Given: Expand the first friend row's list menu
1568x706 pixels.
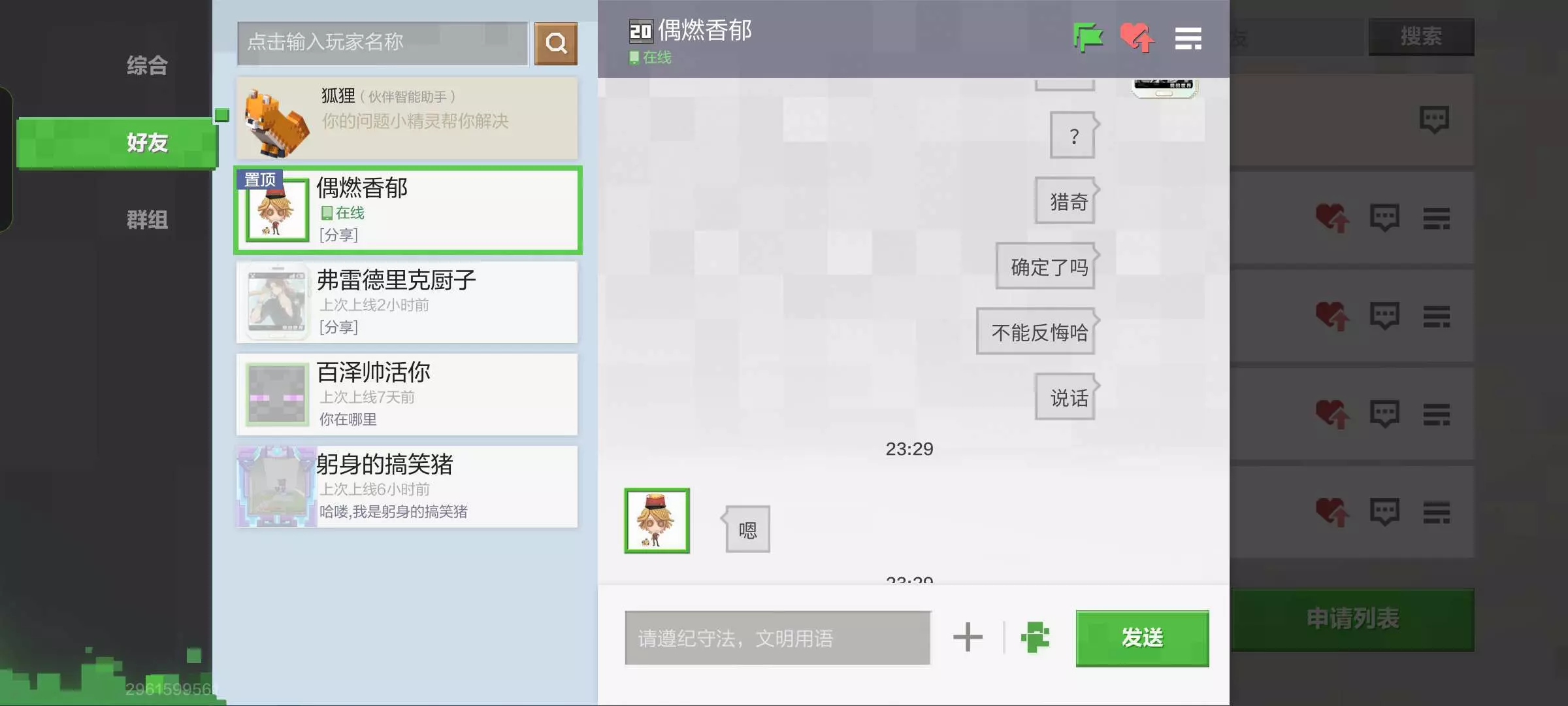Looking at the screenshot, I should [x=1436, y=218].
